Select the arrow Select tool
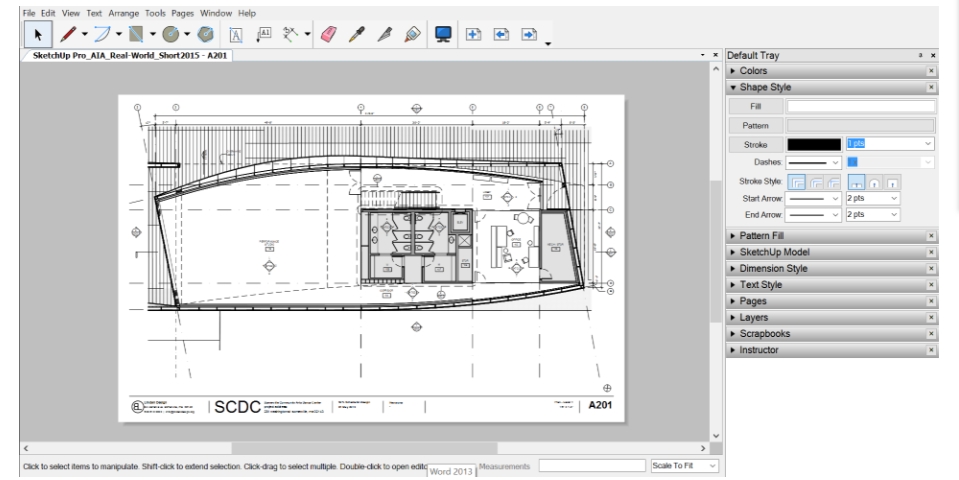This screenshot has width=959, height=480. (x=38, y=33)
